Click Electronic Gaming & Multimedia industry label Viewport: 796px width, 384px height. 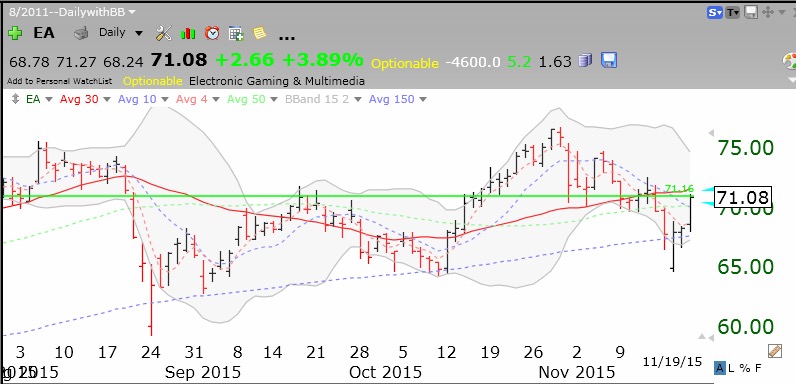[x=276, y=81]
